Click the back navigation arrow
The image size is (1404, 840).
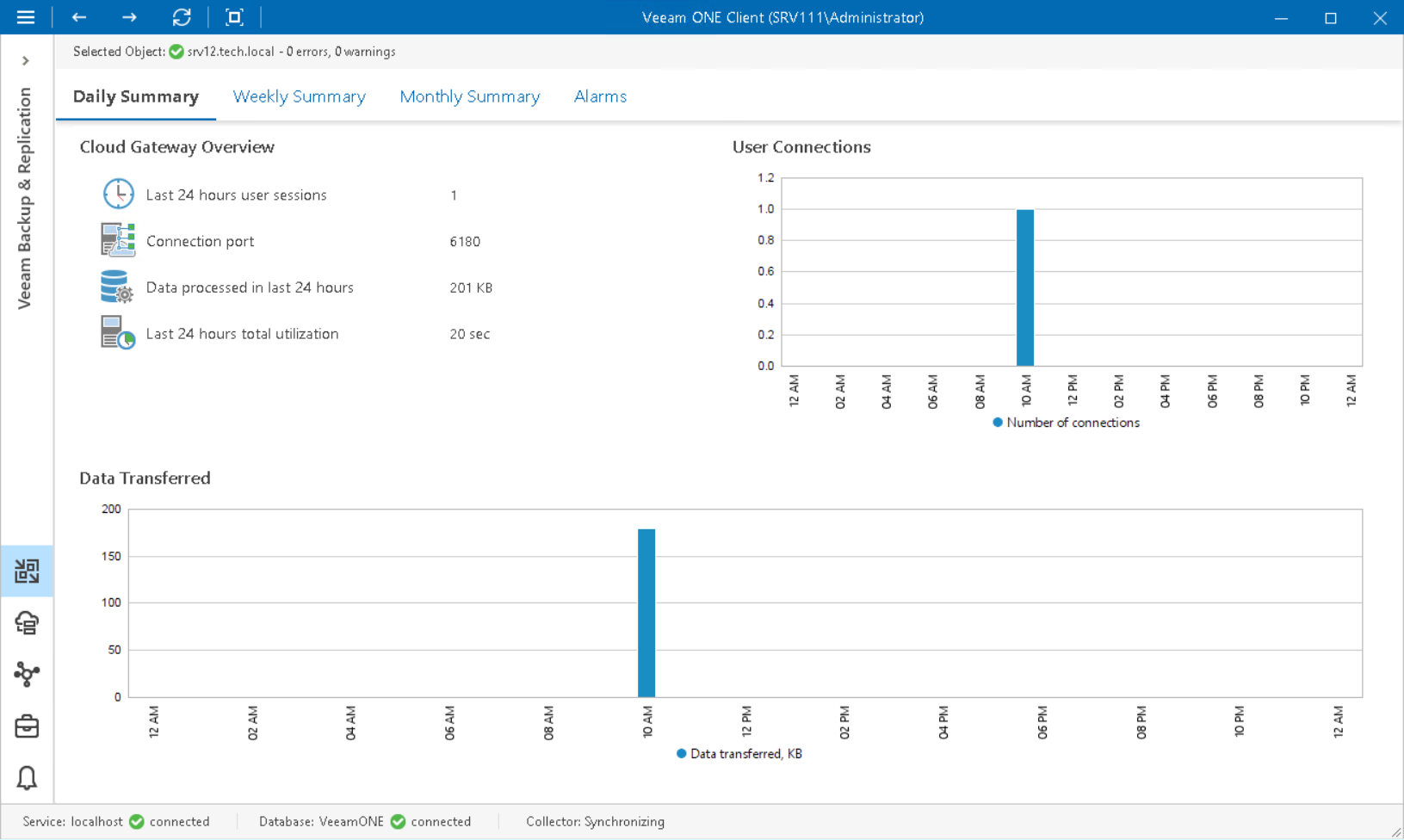[x=78, y=17]
